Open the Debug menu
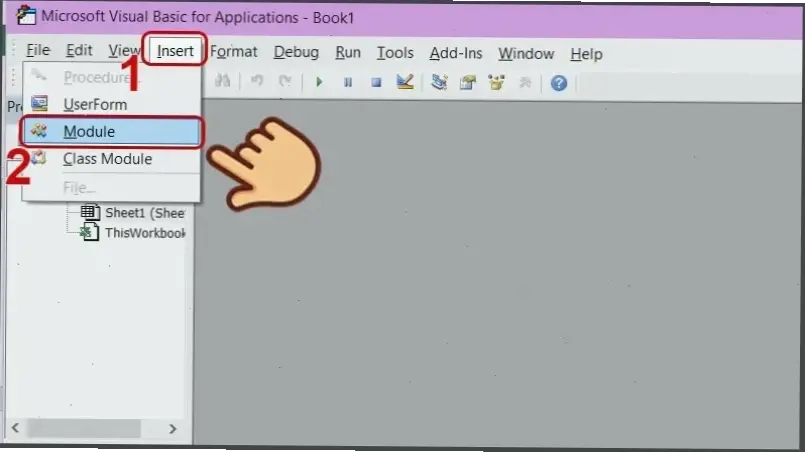Image resolution: width=805 pixels, height=452 pixels. pos(296,52)
